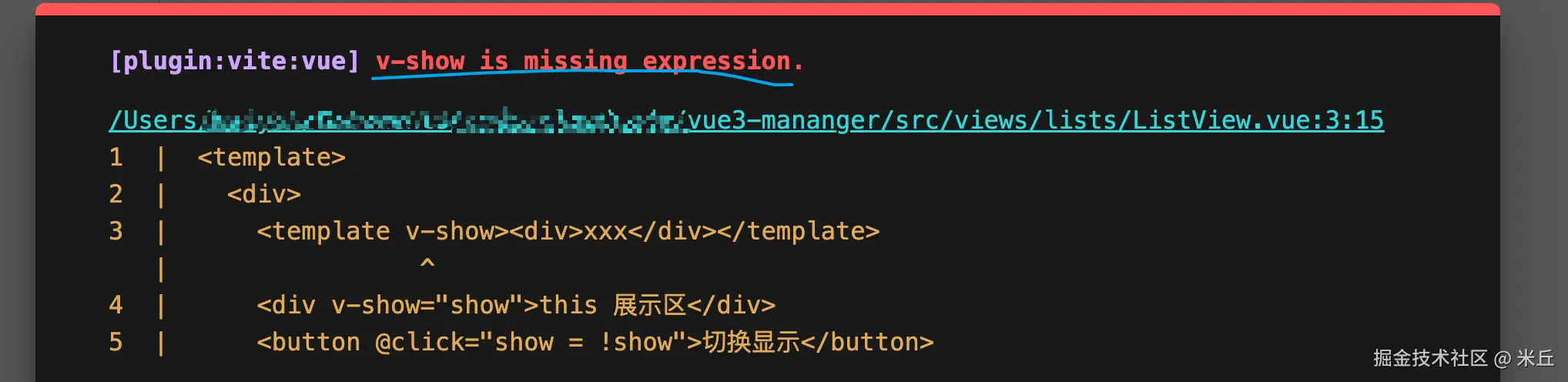Viewport: 1568px width, 382px height.
Task: Click the caret marker under line 3
Action: coord(427,264)
